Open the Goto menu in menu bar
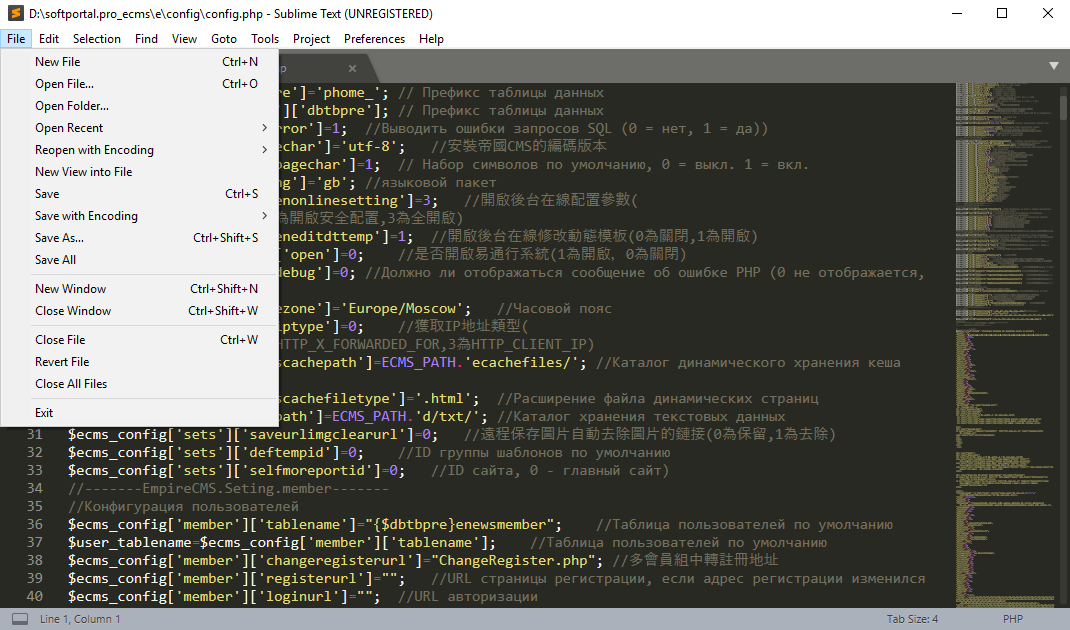The width and height of the screenshot is (1070, 630). click(224, 39)
